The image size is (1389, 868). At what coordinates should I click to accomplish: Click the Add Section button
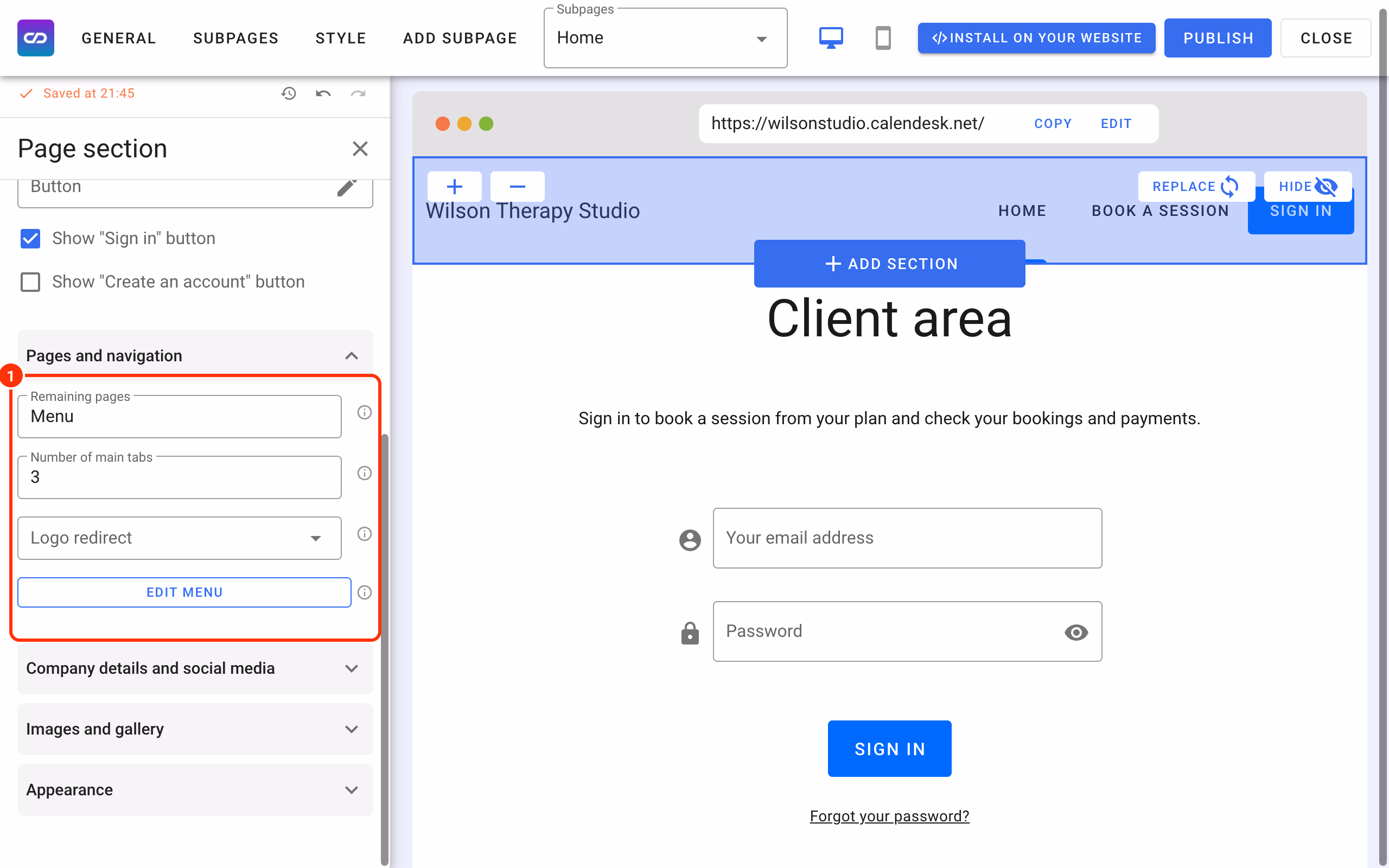tap(890, 264)
